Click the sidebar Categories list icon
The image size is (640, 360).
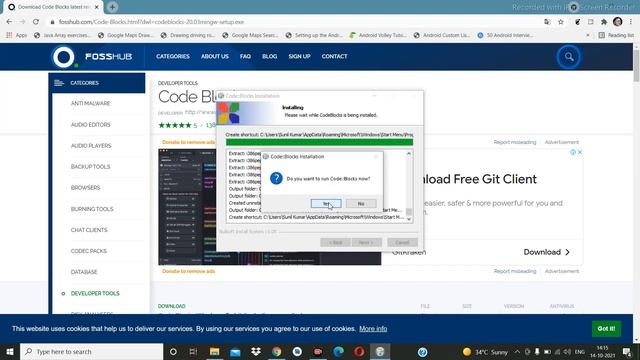59,83
